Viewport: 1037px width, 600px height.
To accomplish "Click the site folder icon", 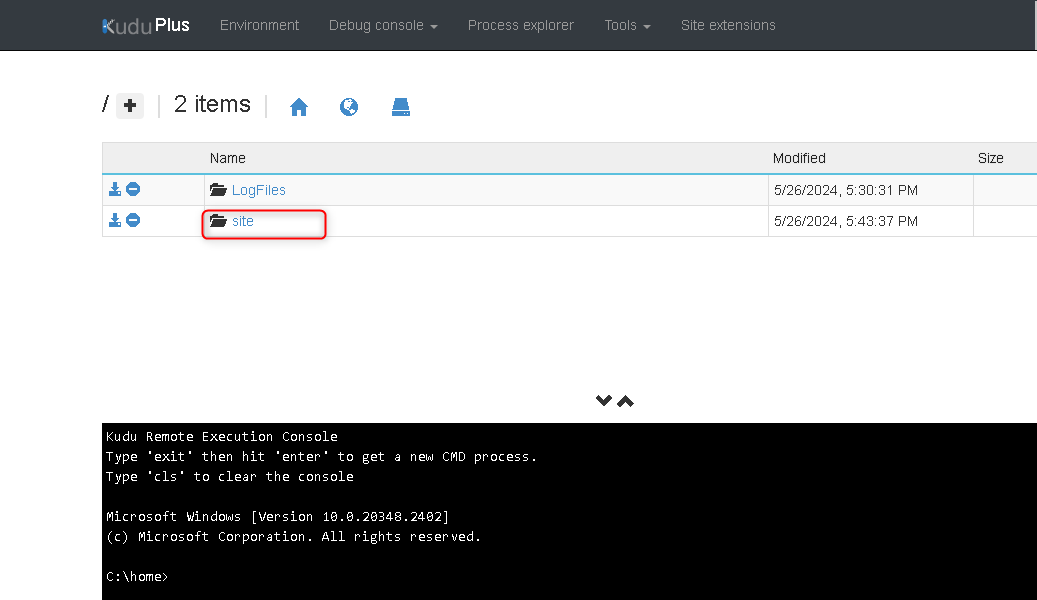I will 218,221.
